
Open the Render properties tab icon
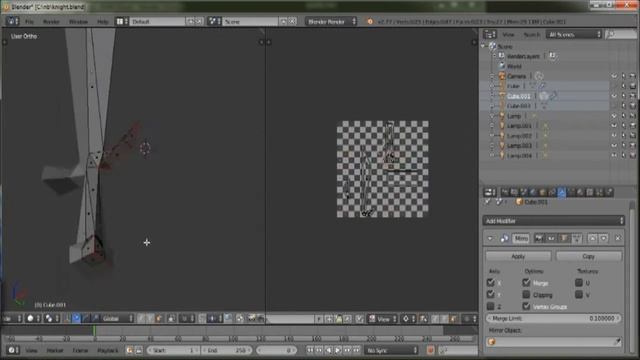click(505, 192)
